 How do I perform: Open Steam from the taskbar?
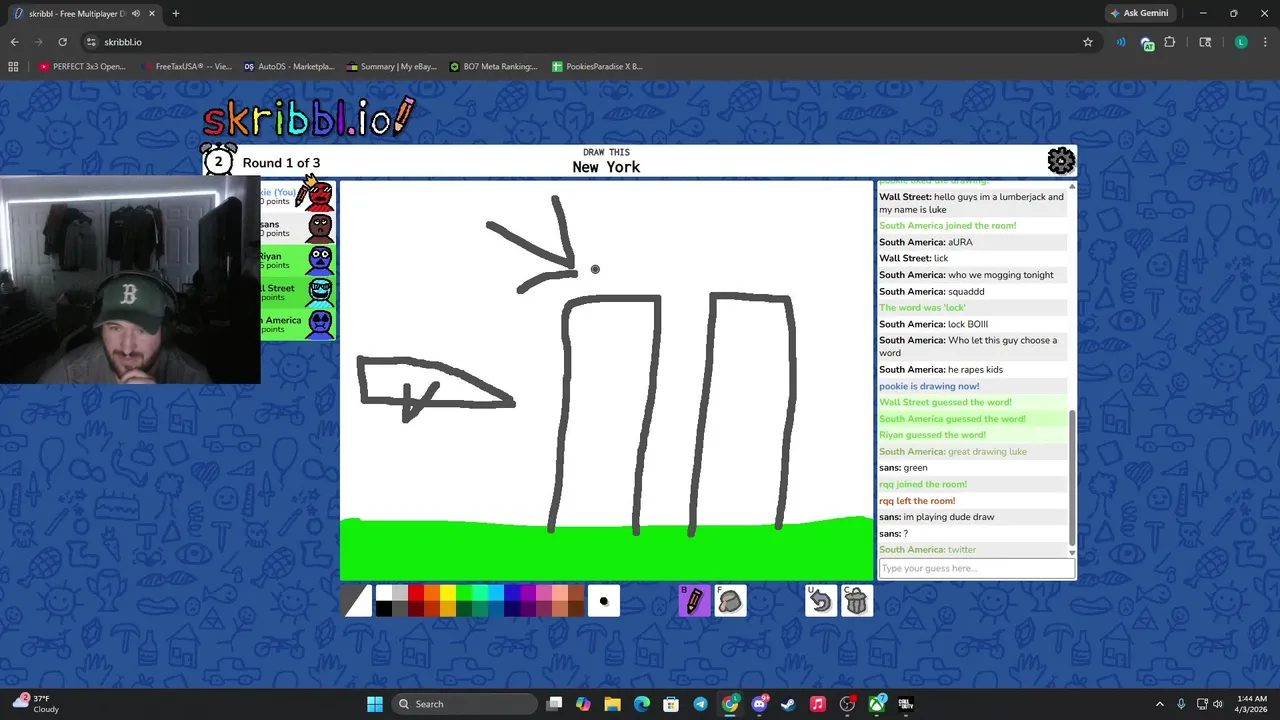(x=788, y=704)
